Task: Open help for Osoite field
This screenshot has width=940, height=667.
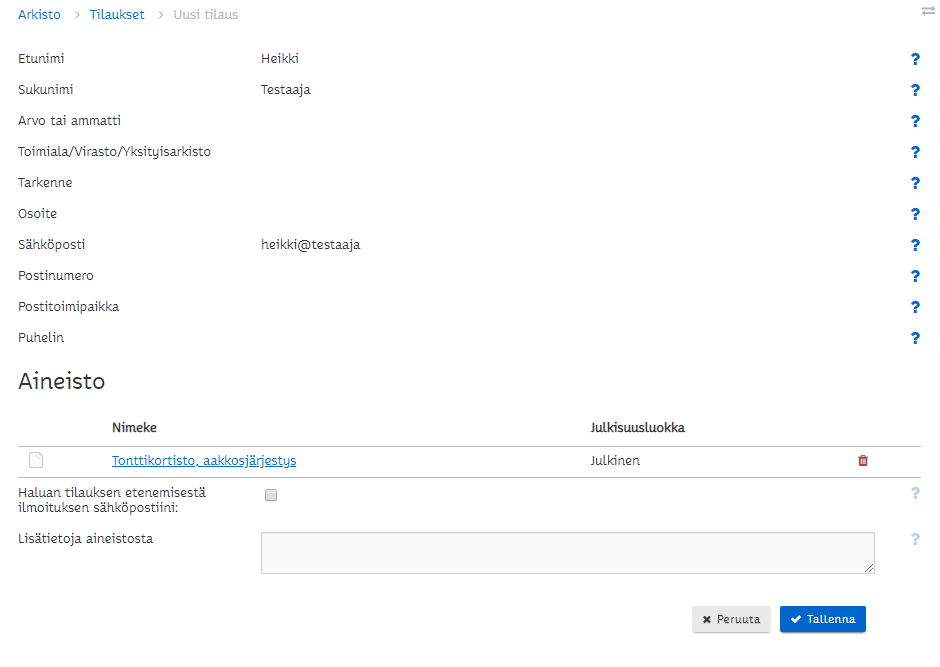Action: coord(914,214)
